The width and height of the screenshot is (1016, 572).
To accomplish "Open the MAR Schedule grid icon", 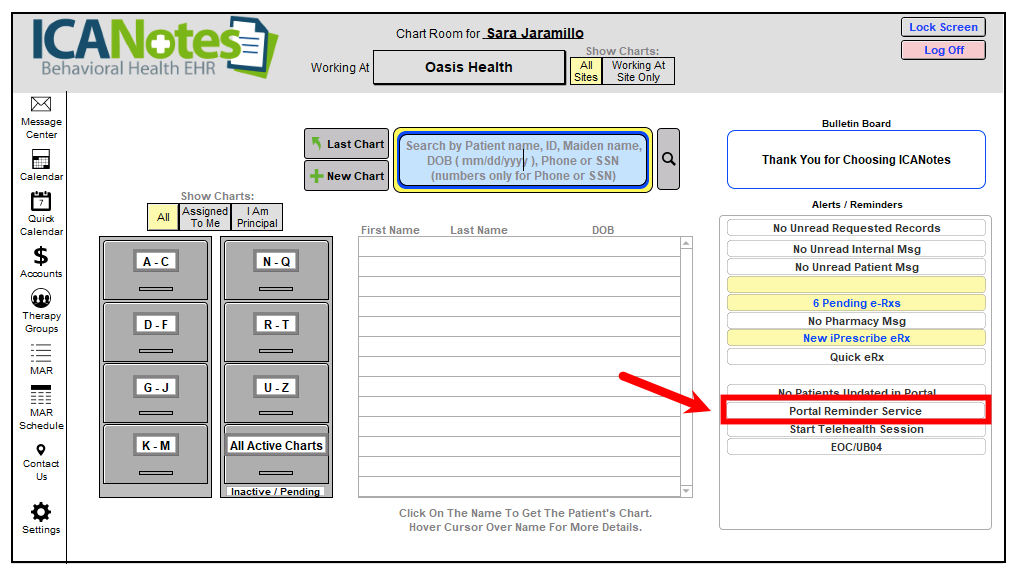I will click(x=41, y=395).
